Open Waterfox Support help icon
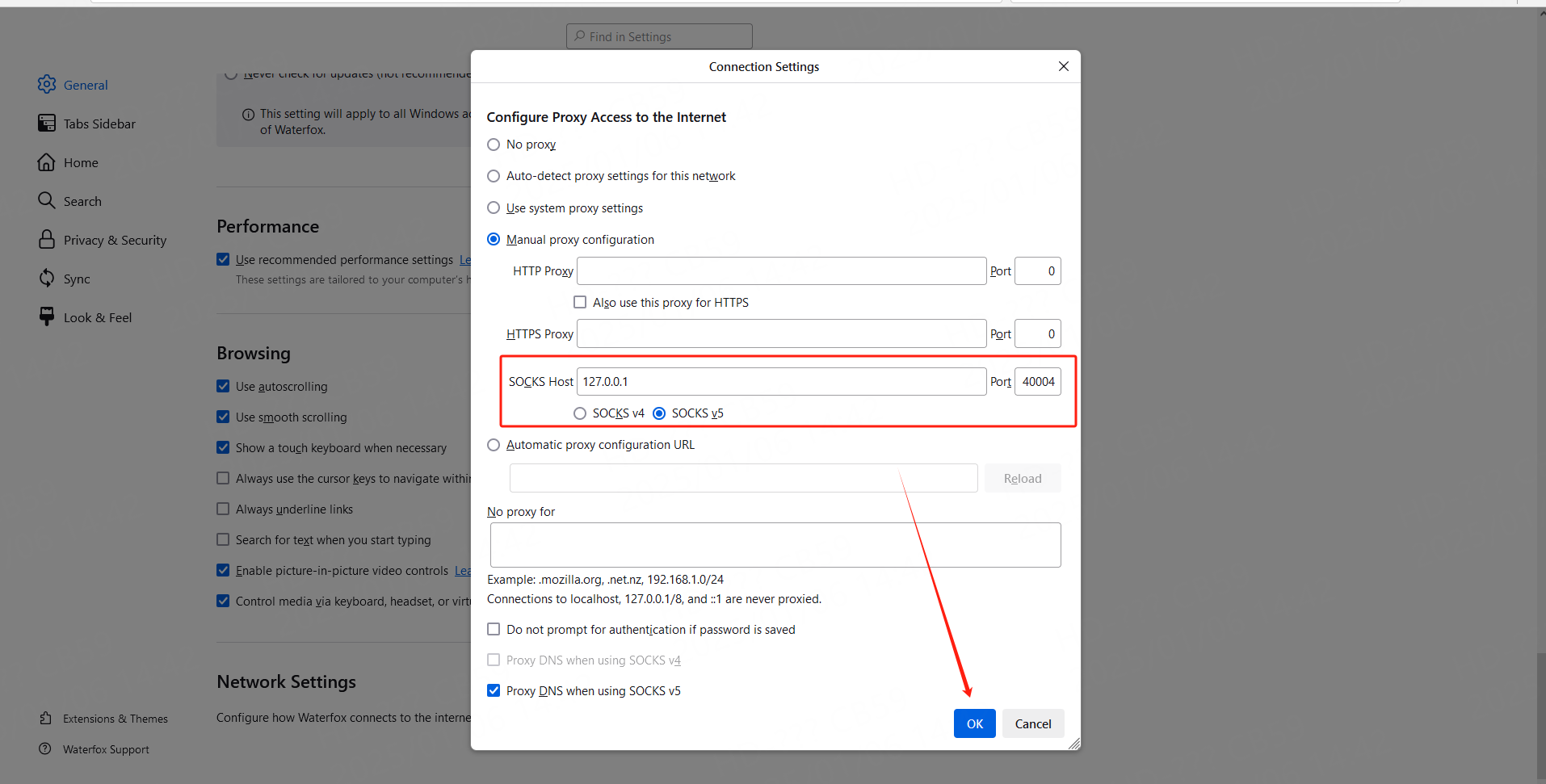This screenshot has height=784, width=1546. tap(45, 749)
